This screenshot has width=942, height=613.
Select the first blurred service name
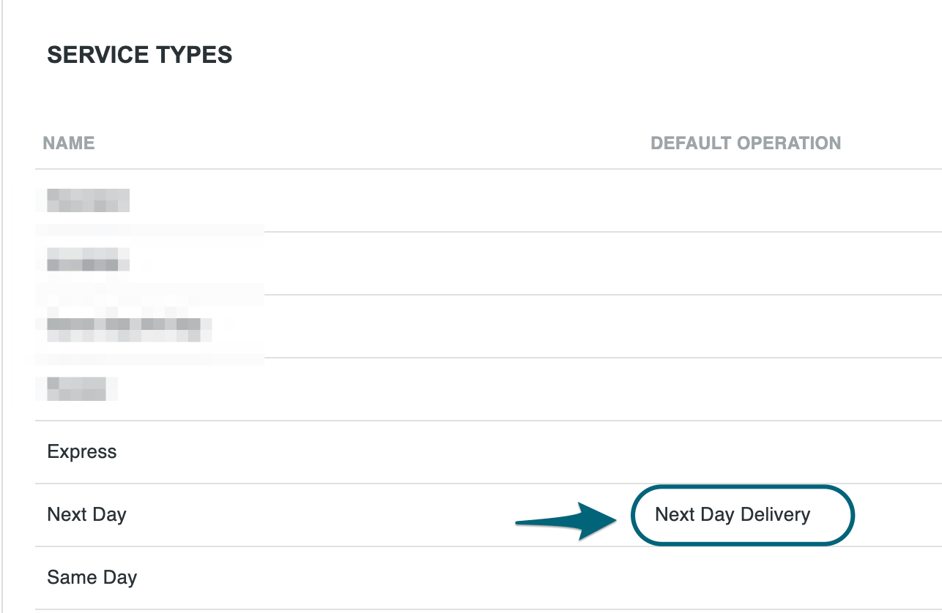pyautogui.click(x=88, y=200)
